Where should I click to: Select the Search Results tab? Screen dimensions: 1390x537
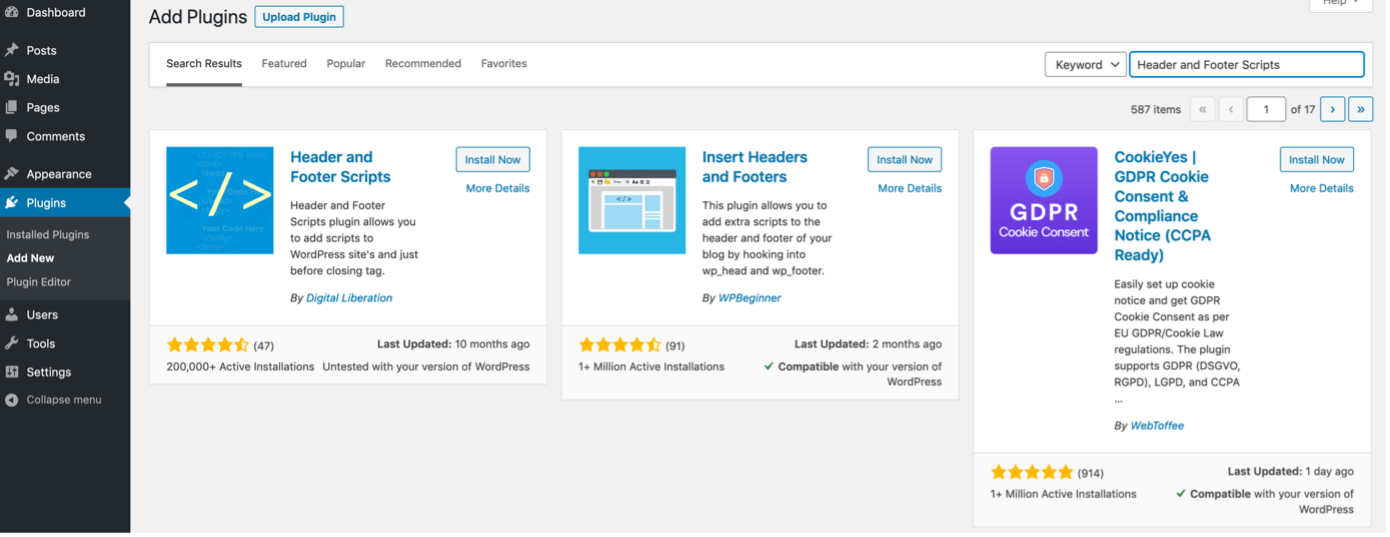[204, 64]
